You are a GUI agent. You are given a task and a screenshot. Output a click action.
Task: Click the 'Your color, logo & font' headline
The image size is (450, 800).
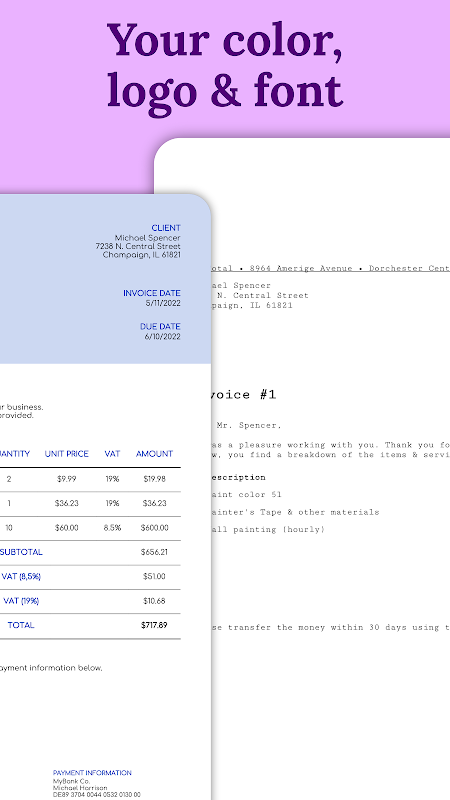point(225,64)
